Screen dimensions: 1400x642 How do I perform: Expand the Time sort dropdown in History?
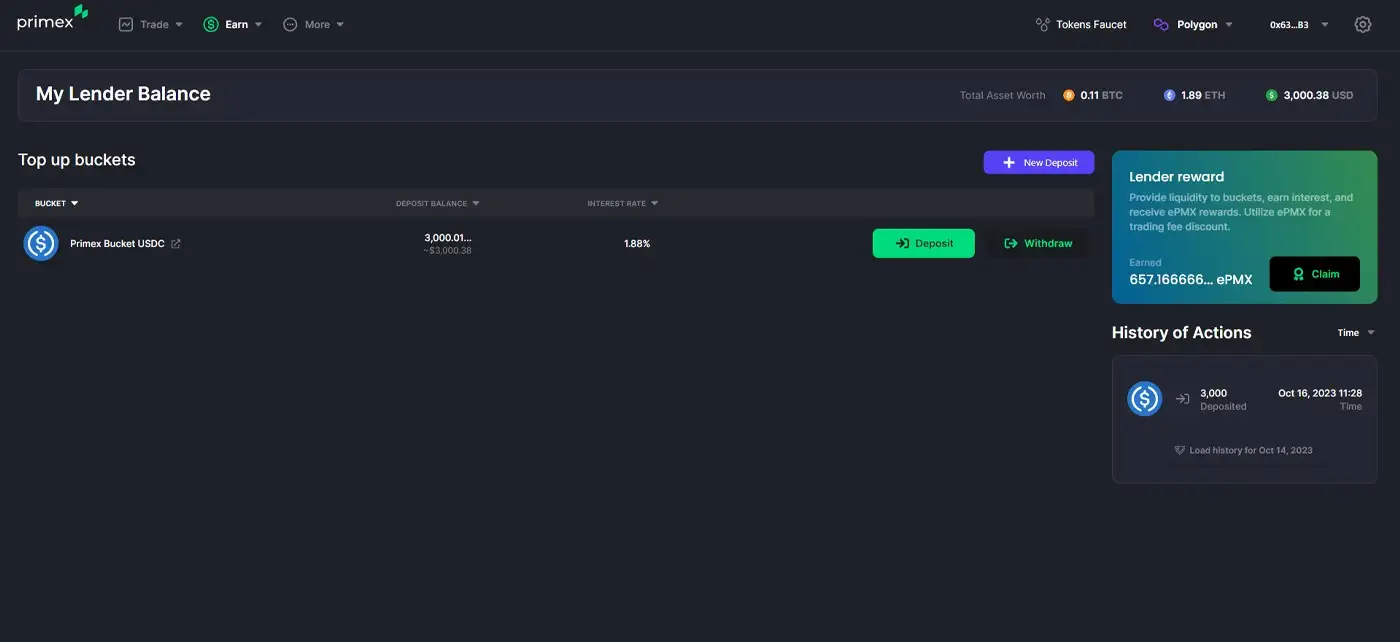[1356, 333]
